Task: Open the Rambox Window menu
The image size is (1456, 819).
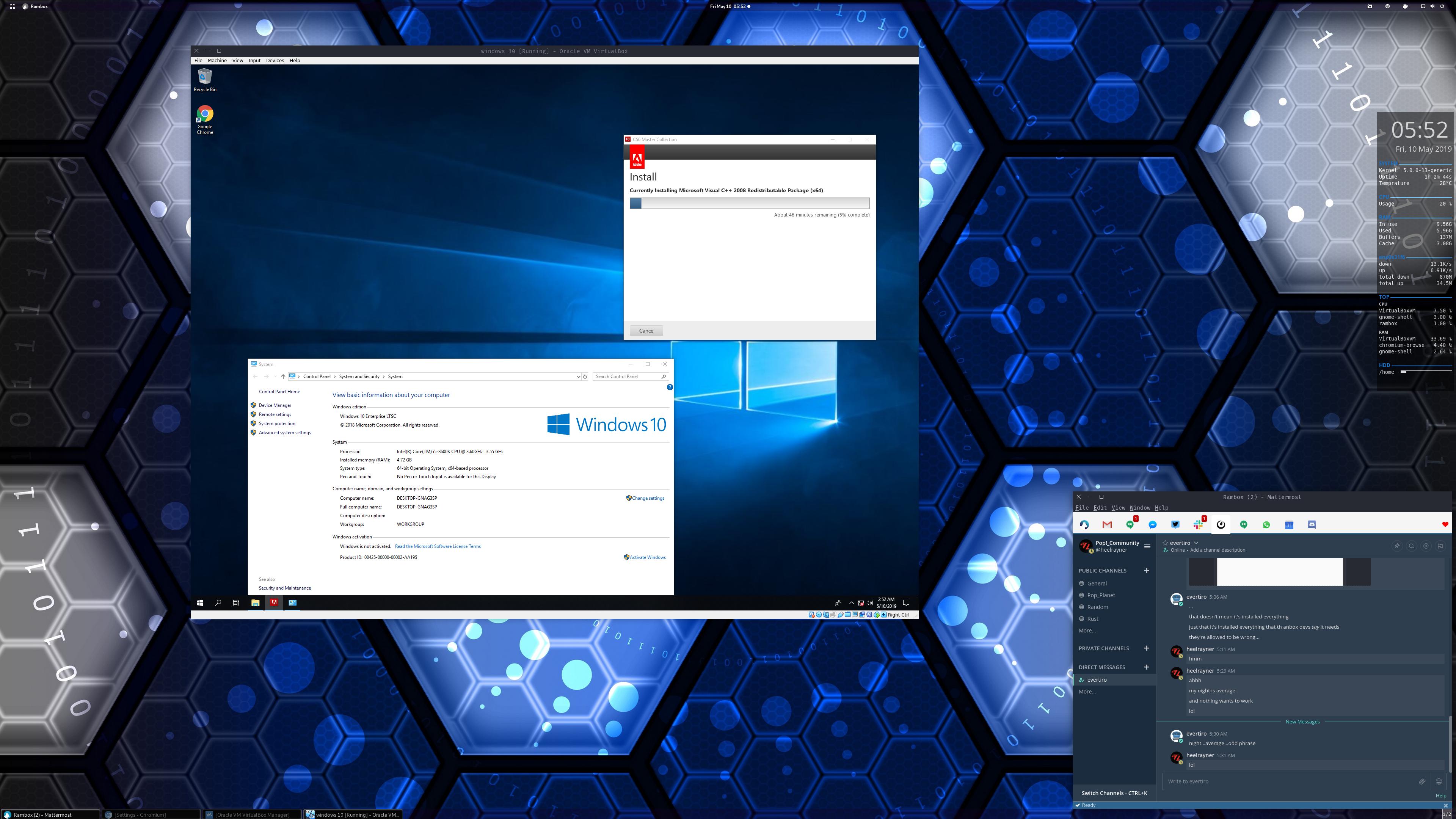Action: 1139,508
